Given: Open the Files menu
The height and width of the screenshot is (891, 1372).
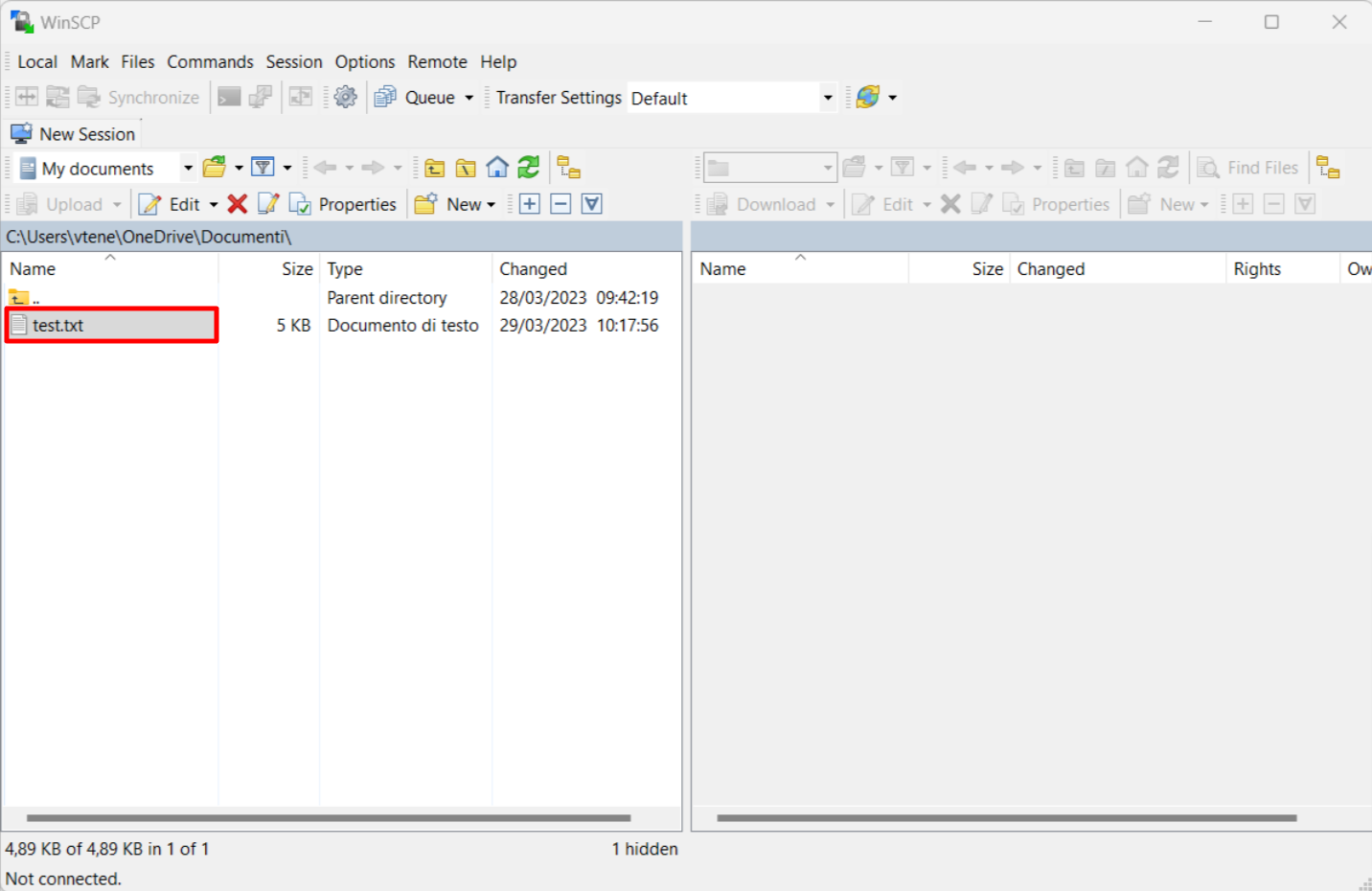Looking at the screenshot, I should [138, 61].
